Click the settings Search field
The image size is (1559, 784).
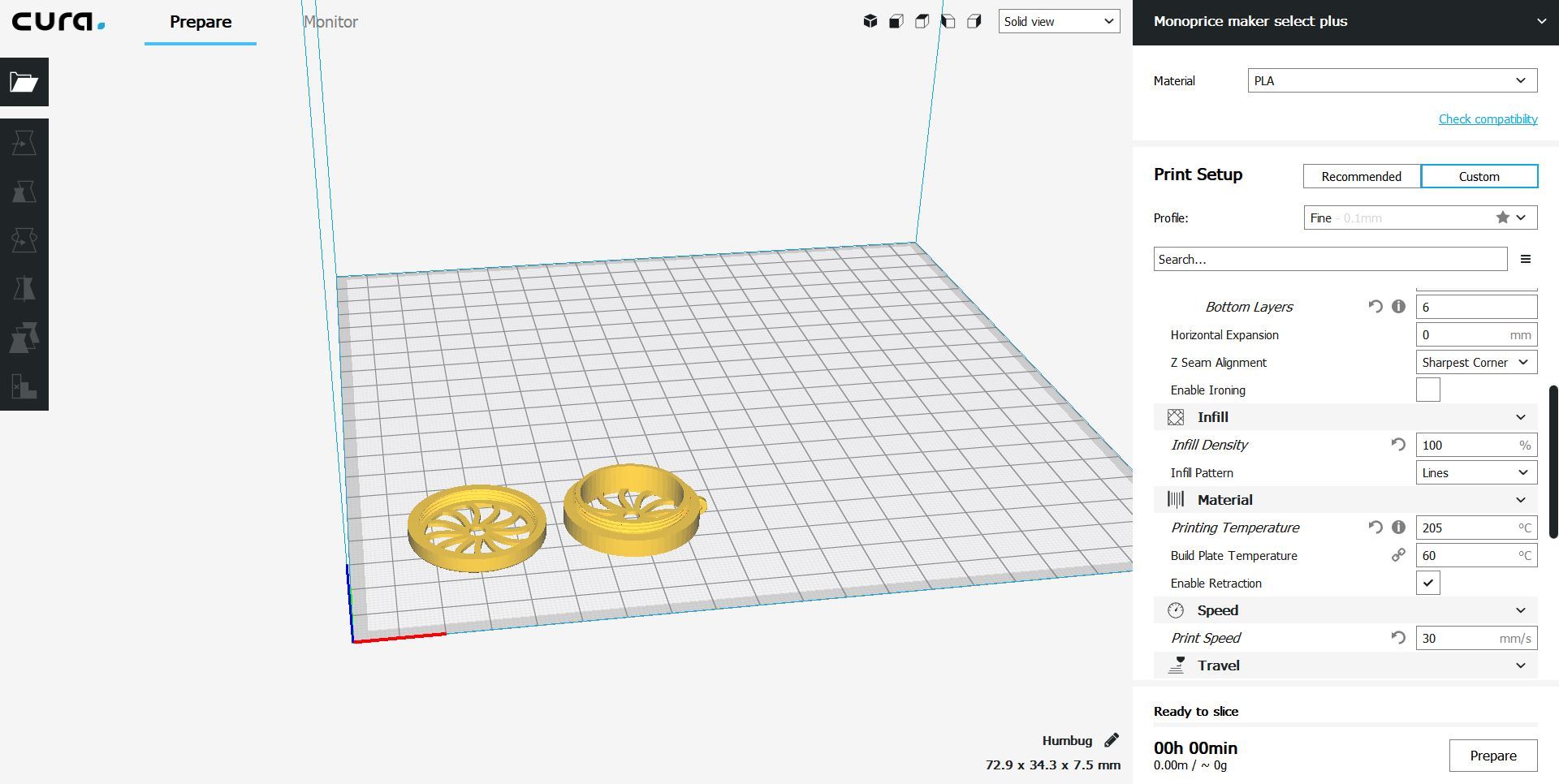(x=1330, y=259)
